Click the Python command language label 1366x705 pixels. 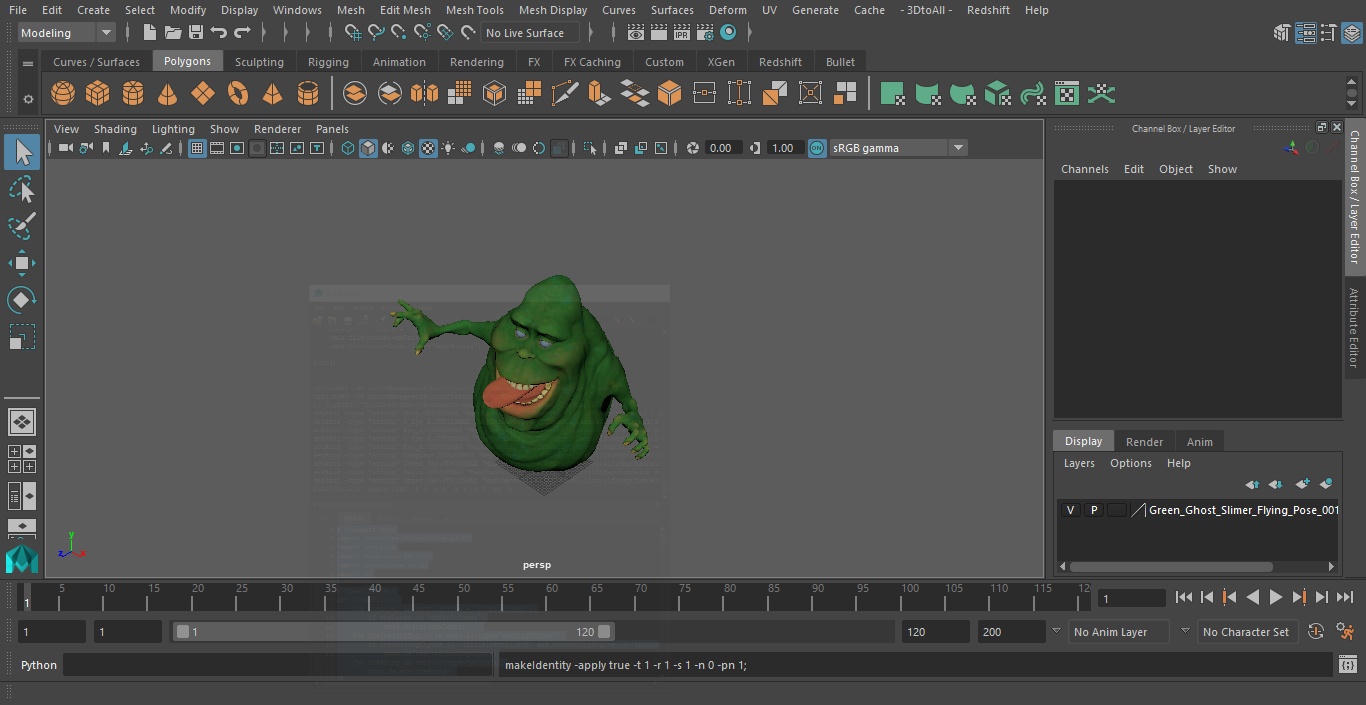click(39, 665)
